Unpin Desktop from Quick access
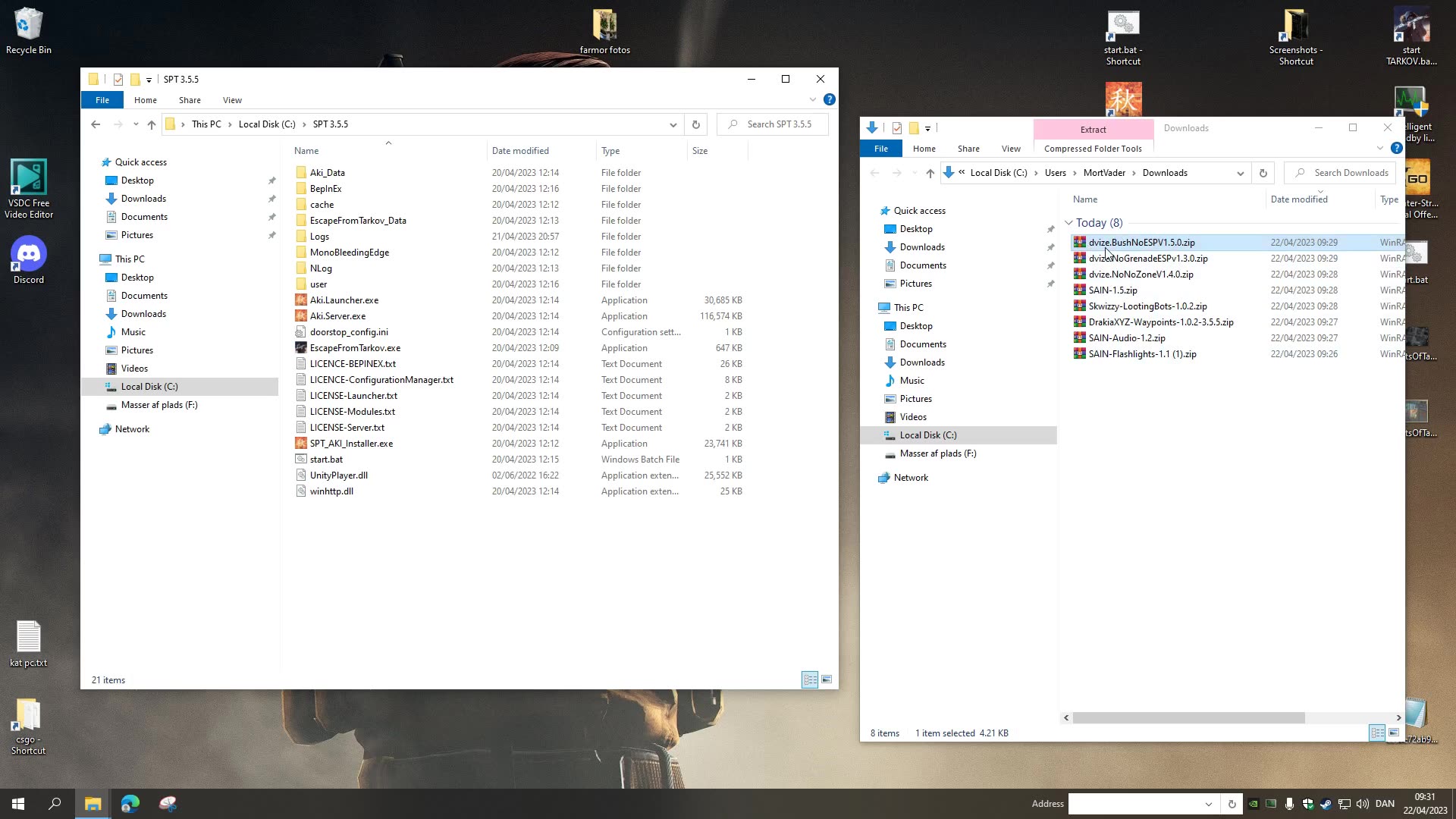The image size is (1456, 819). point(271,180)
